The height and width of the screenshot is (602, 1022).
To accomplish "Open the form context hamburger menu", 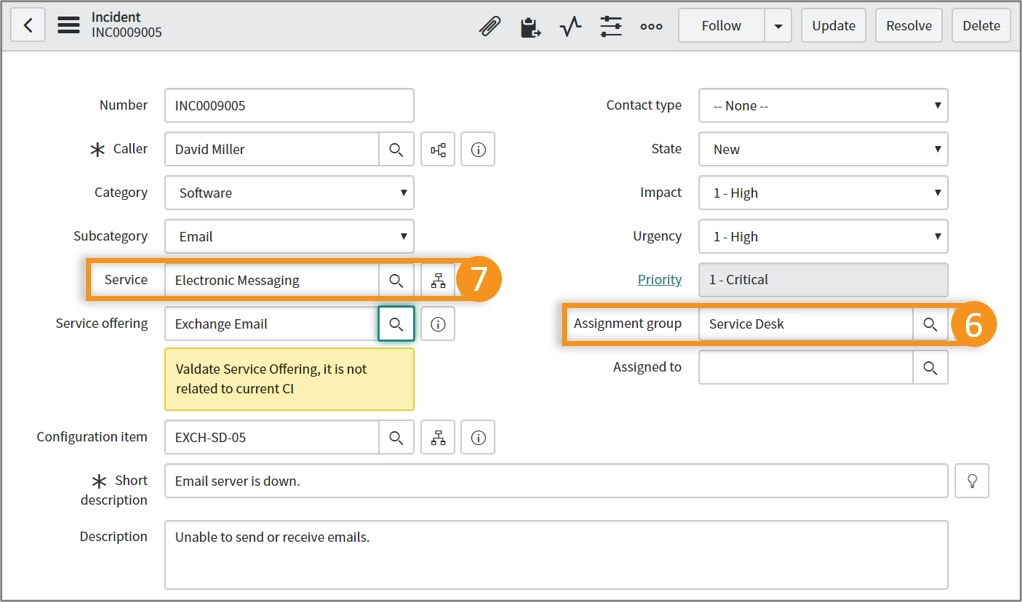I will click(x=68, y=25).
